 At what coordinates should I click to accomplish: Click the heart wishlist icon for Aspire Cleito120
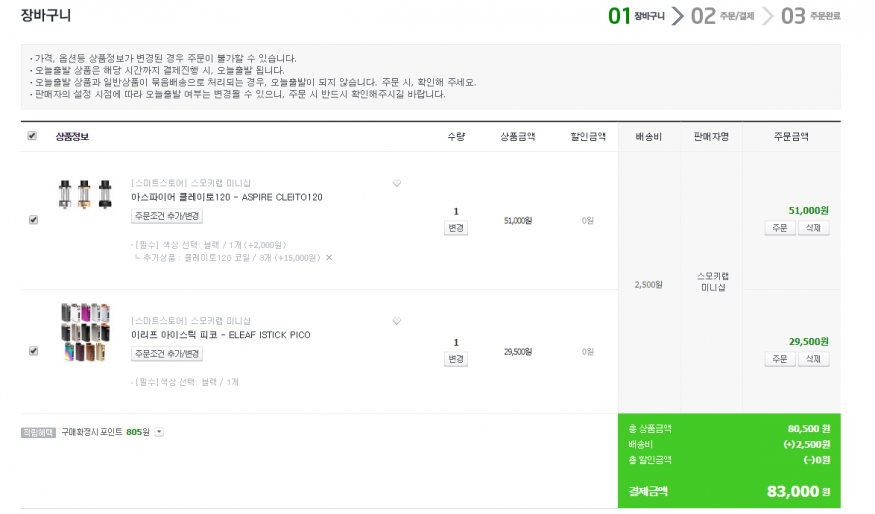click(396, 183)
